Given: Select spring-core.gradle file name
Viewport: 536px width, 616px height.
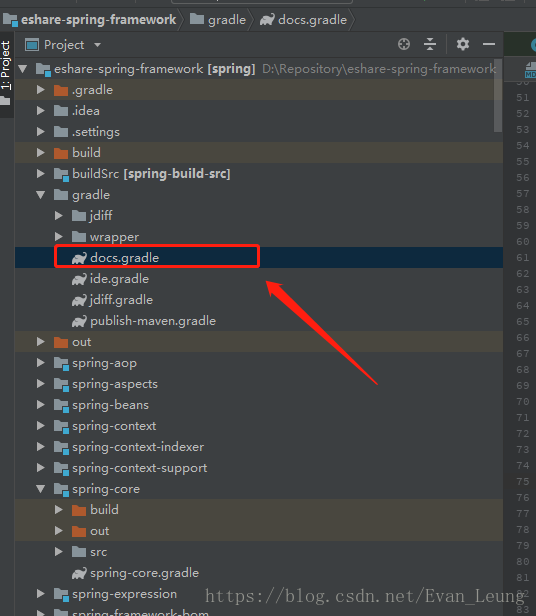Looking at the screenshot, I should [145, 573].
